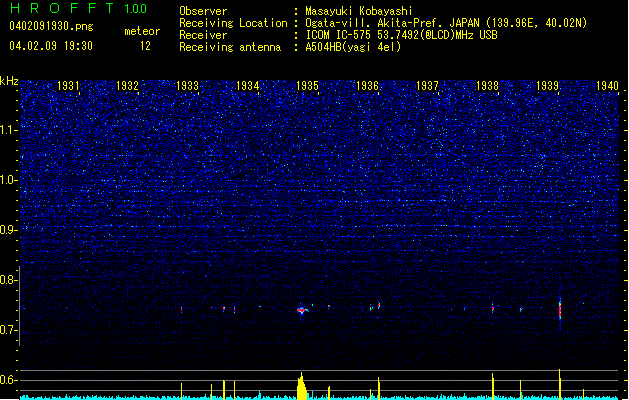Click the 1.1 kHz frequency axis label
This screenshot has height=400, width=629.
pos(8,130)
